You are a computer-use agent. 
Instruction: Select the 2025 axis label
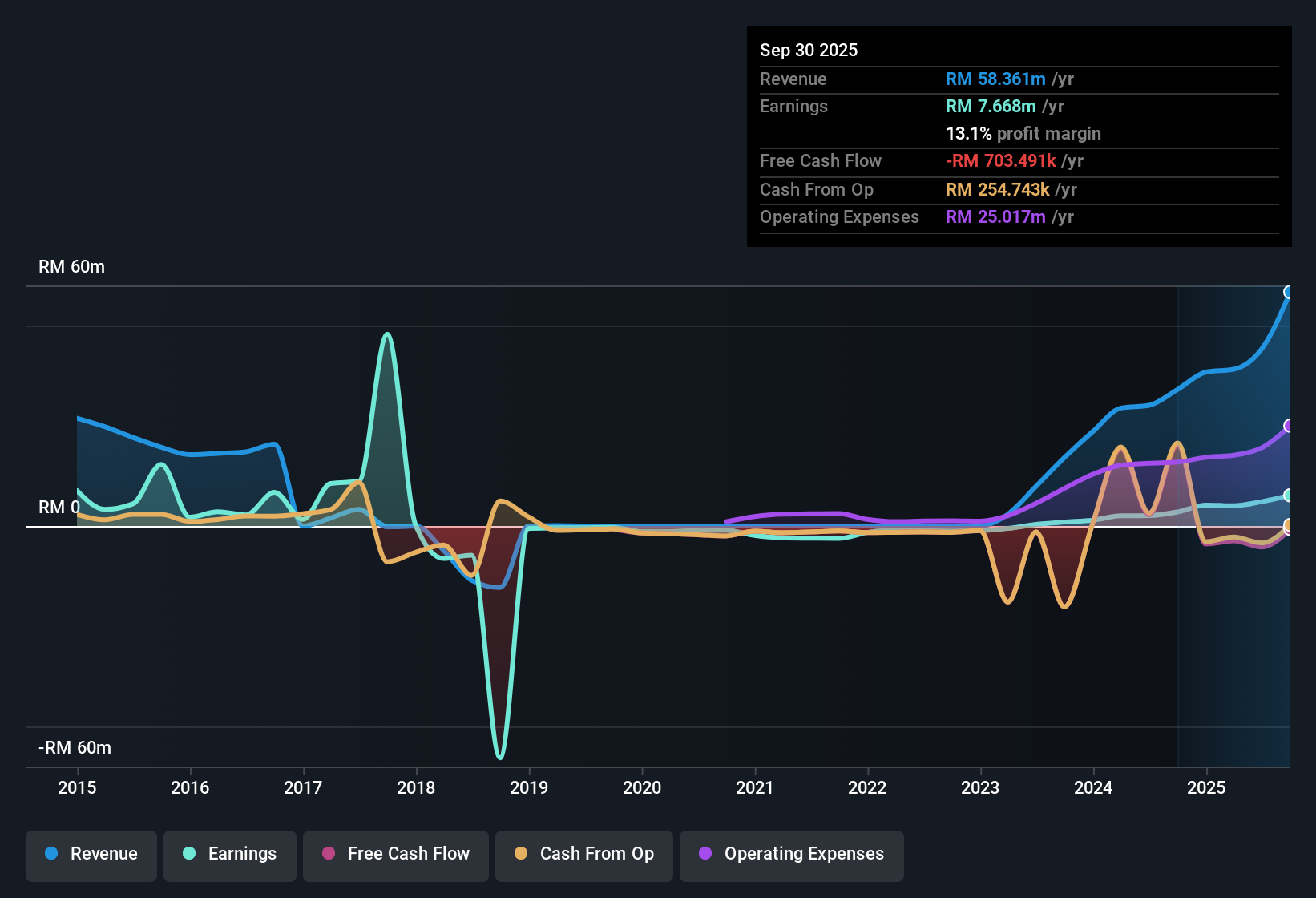[x=1207, y=788]
